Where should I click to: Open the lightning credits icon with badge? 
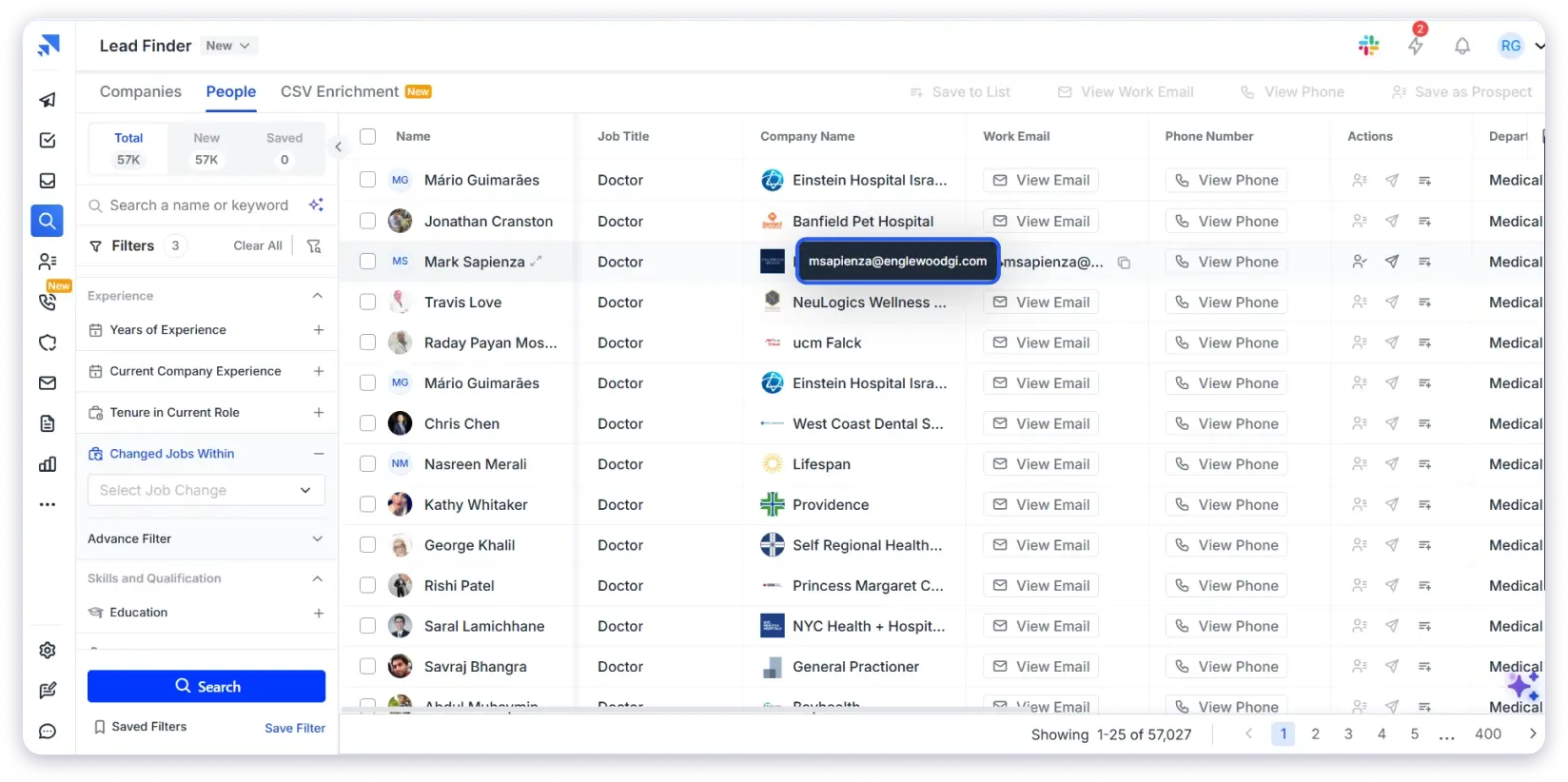tap(1416, 44)
